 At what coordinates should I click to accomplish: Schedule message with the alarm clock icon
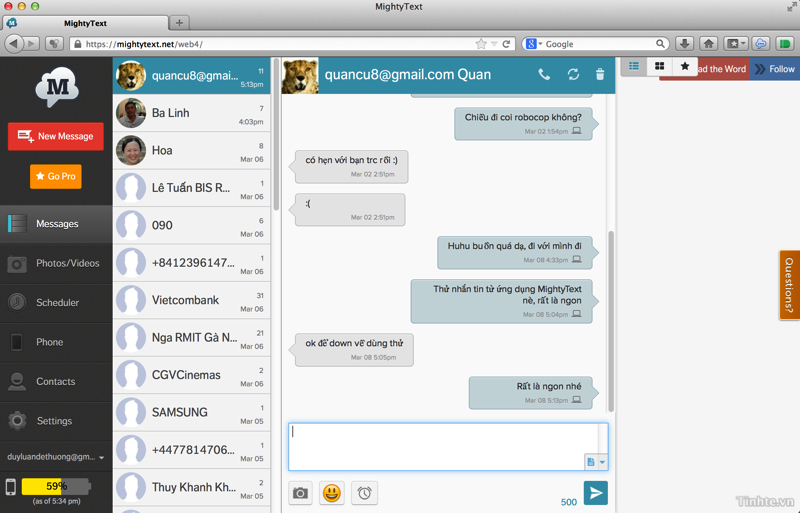(x=365, y=493)
